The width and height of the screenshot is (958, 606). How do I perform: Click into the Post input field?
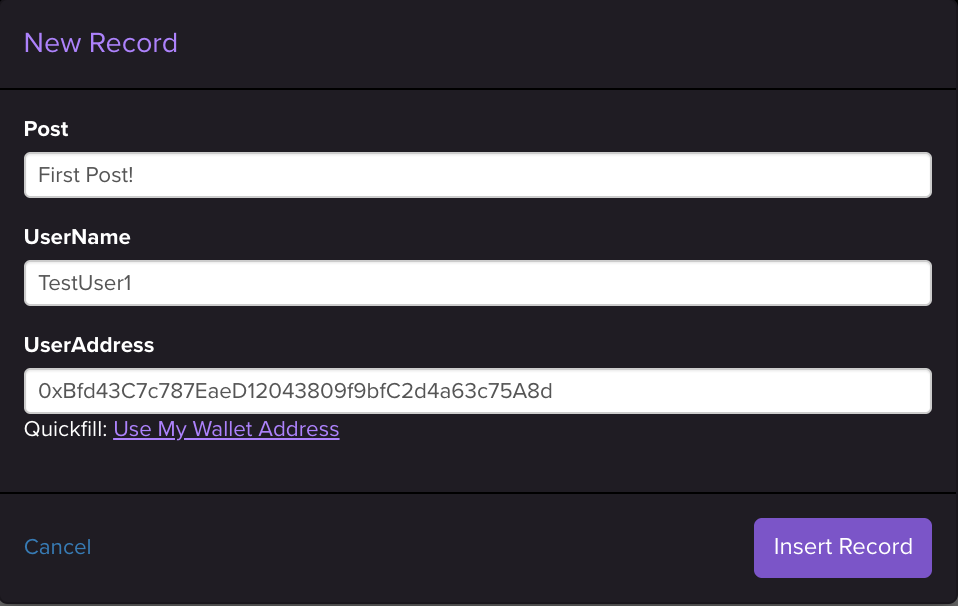(478, 175)
